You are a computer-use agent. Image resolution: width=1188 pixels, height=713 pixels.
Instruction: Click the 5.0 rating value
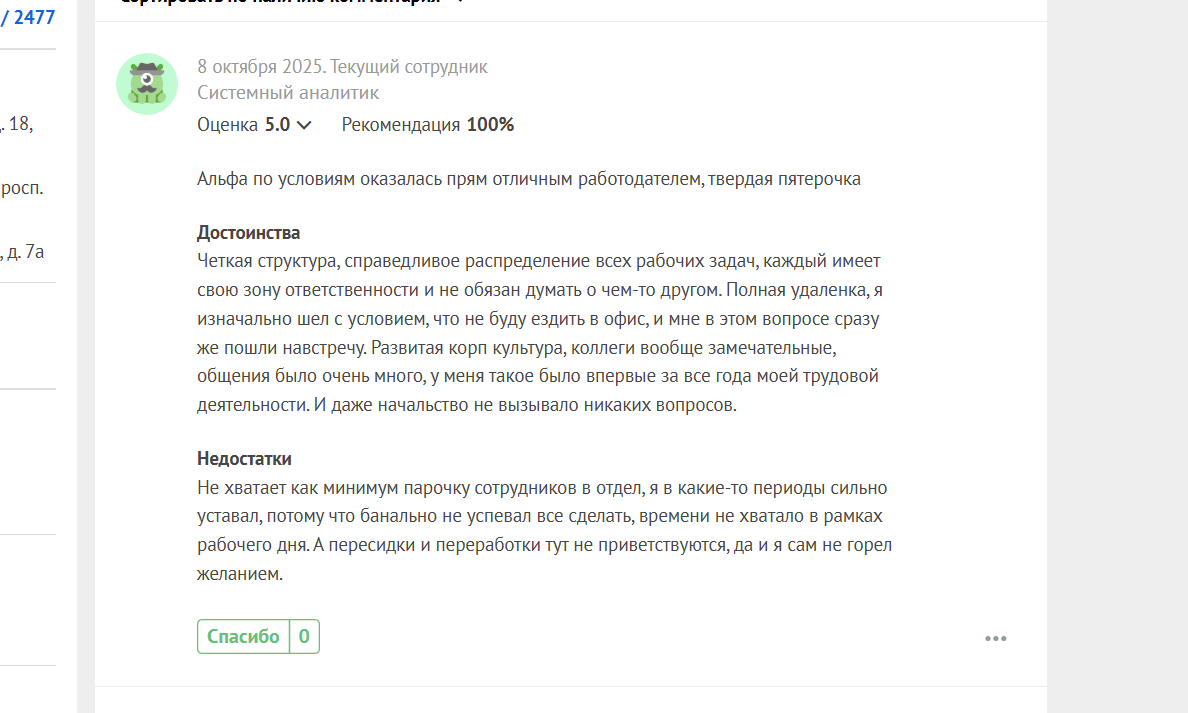click(x=277, y=125)
